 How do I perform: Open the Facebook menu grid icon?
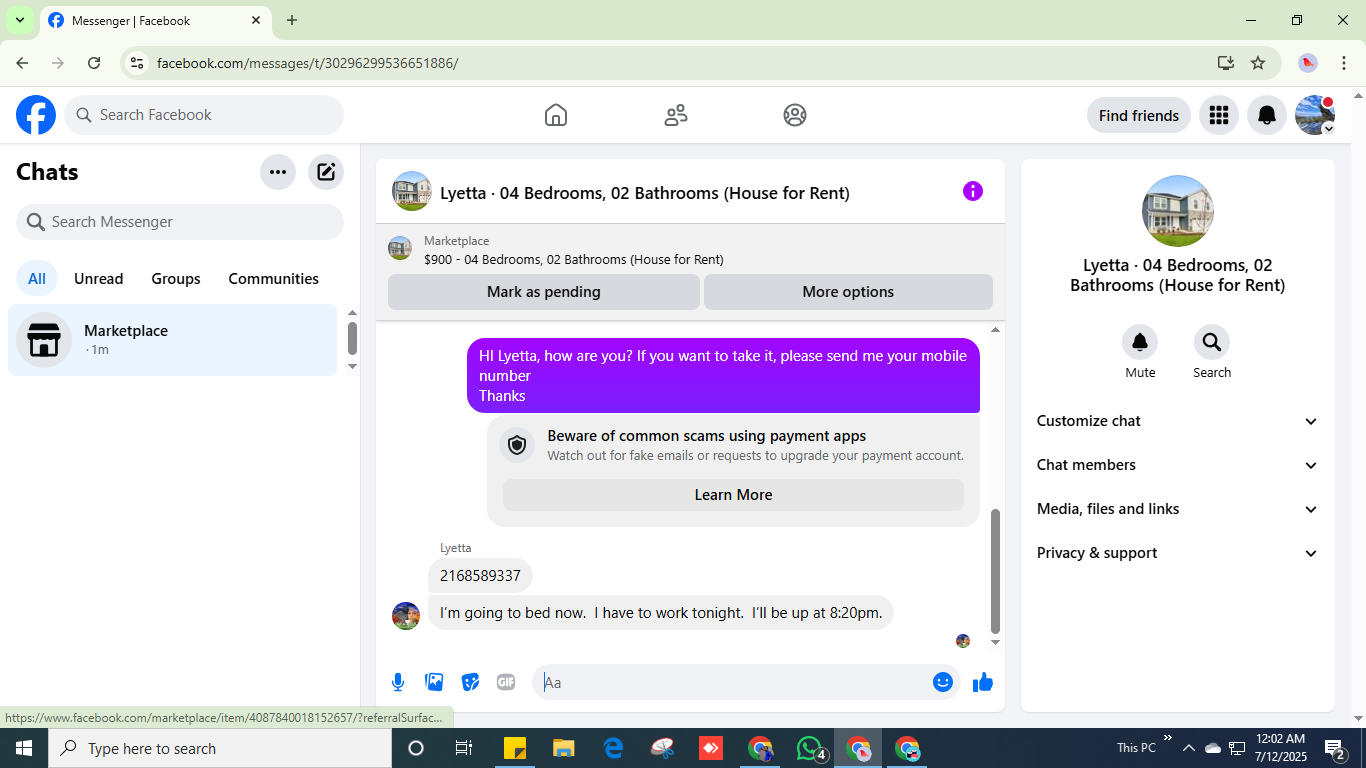point(1218,115)
